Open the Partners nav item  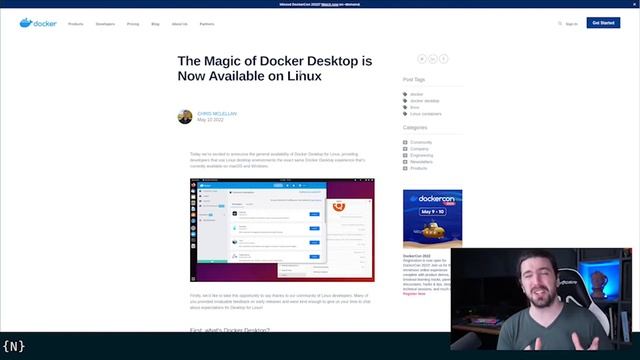pyautogui.click(x=207, y=24)
